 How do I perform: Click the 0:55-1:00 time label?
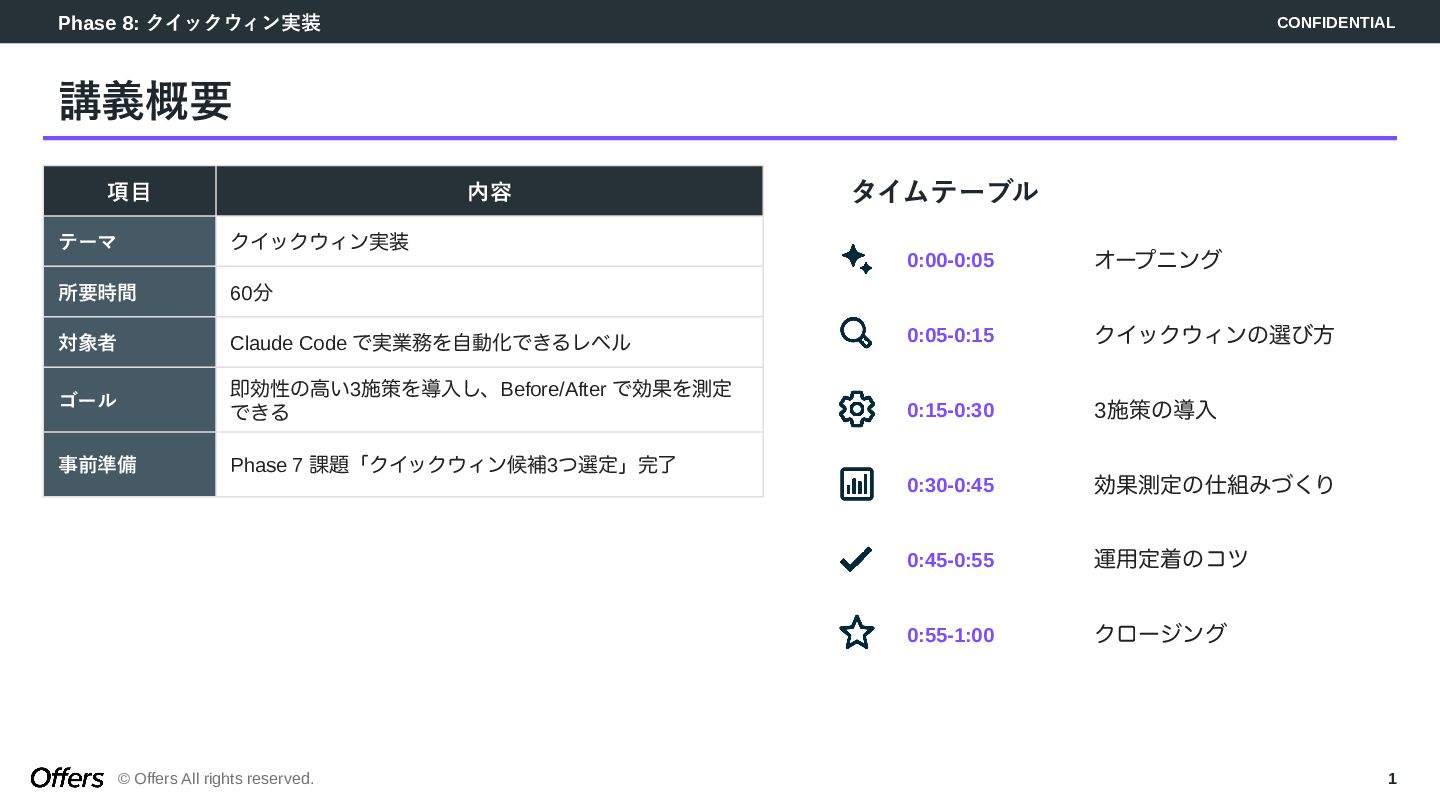coord(950,636)
